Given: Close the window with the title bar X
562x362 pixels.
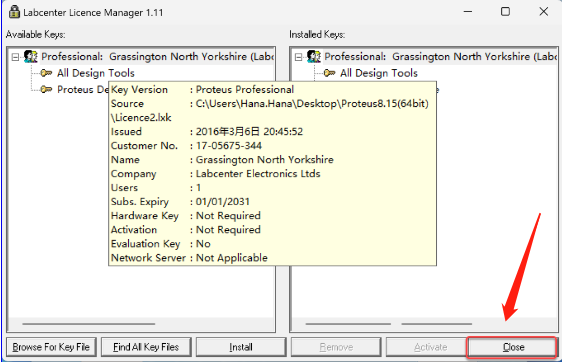Looking at the screenshot, I should coord(544,12).
